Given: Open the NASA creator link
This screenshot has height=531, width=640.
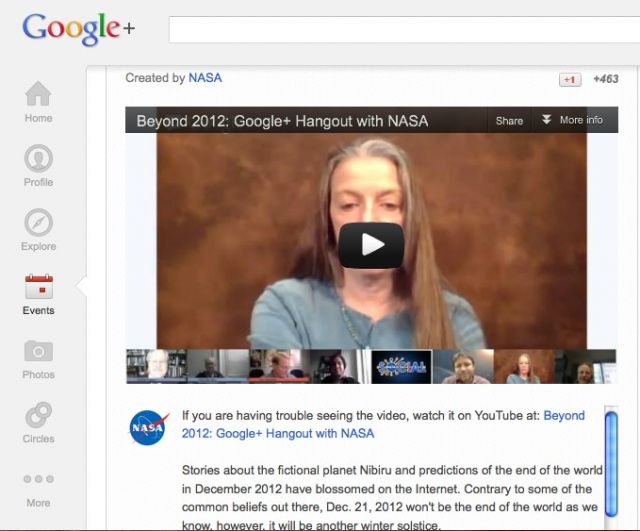Looking at the screenshot, I should pos(205,78).
